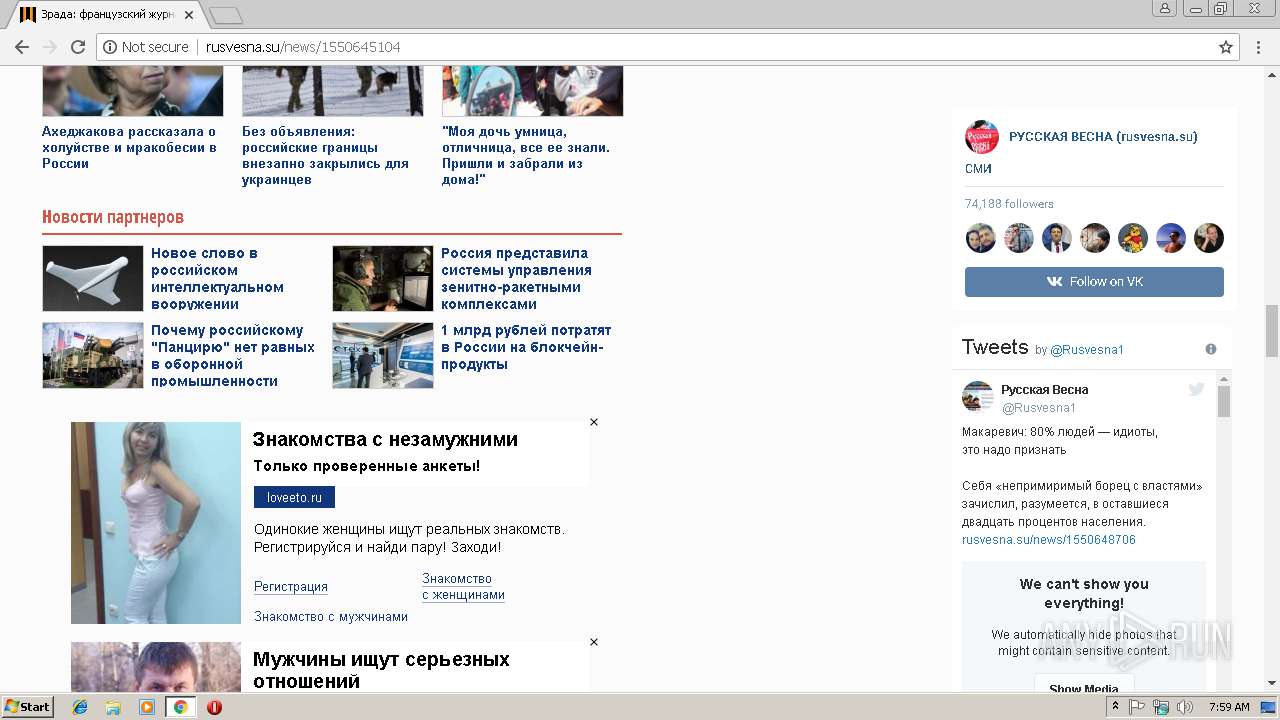Click the Chrome profile user icon
This screenshot has height=720, width=1280.
tap(1164, 8)
